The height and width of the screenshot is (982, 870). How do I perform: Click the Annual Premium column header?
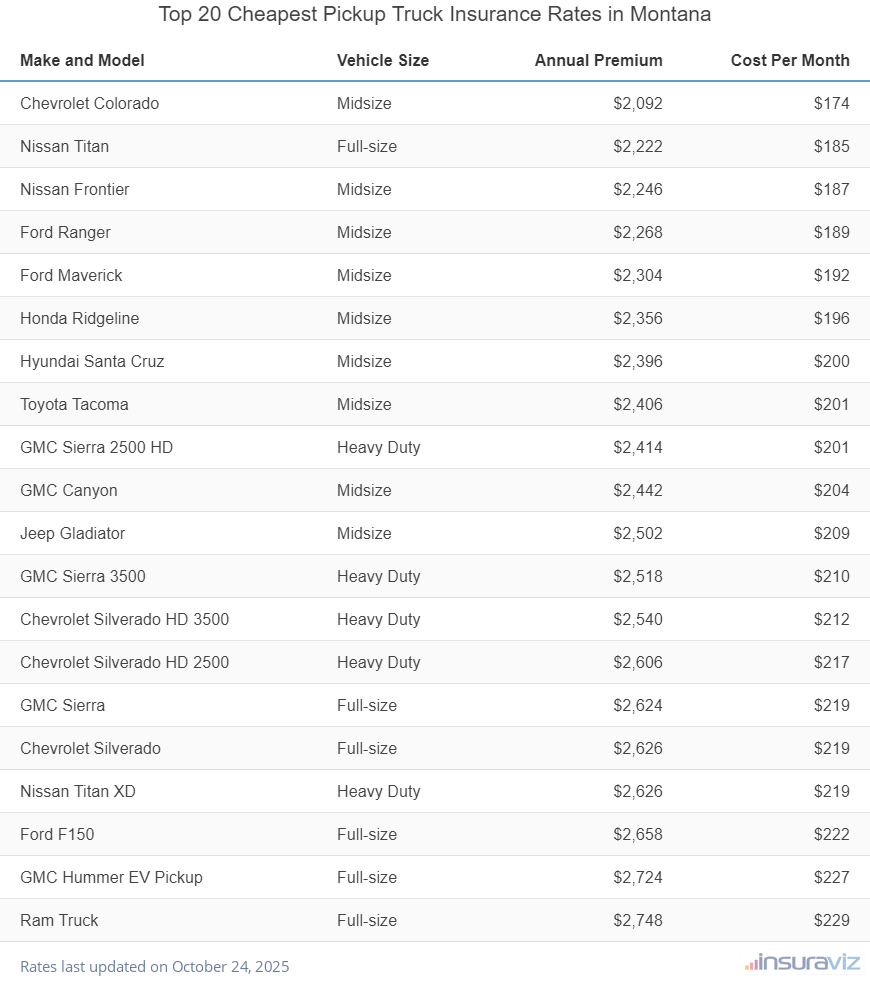[598, 60]
